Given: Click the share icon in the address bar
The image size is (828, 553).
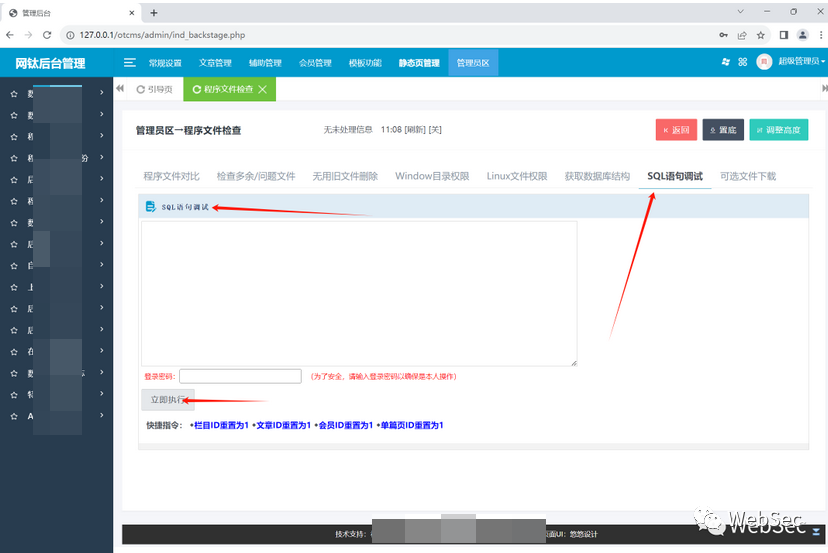Looking at the screenshot, I should pyautogui.click(x=742, y=35).
